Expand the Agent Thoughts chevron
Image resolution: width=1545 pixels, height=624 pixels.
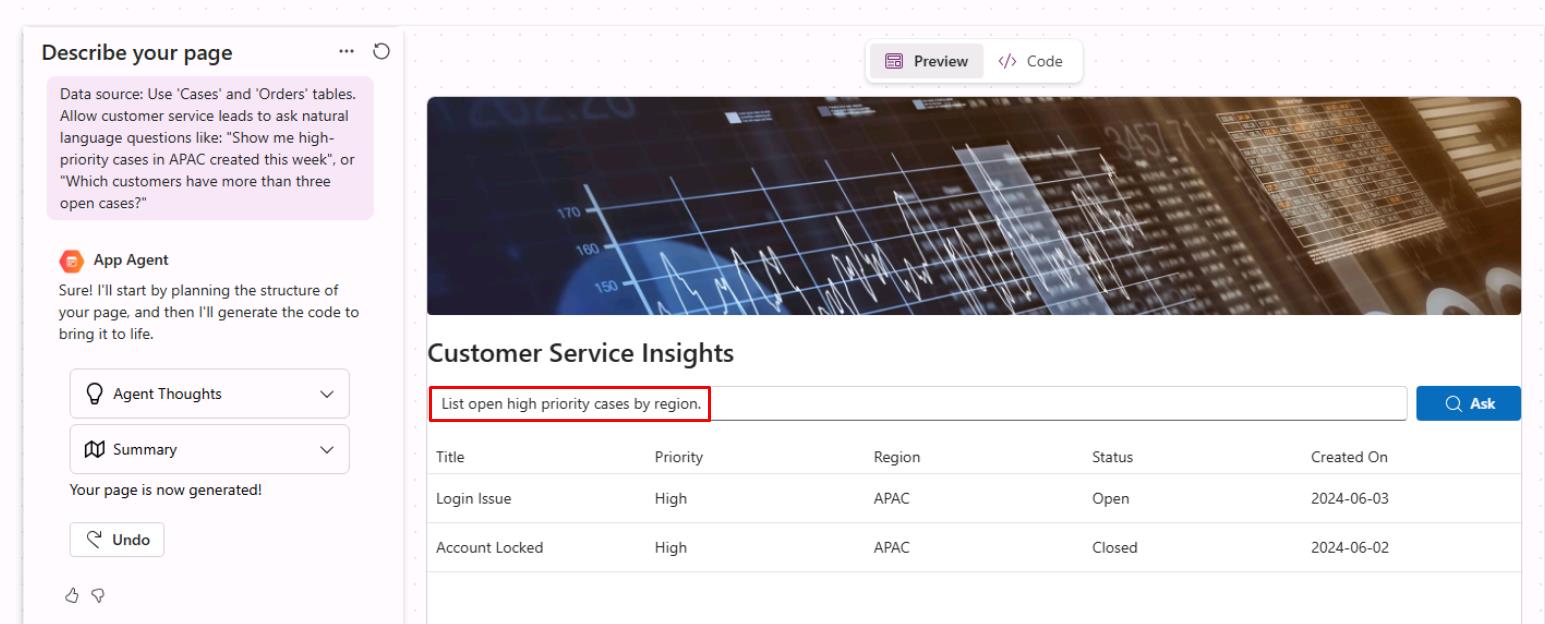click(x=326, y=394)
